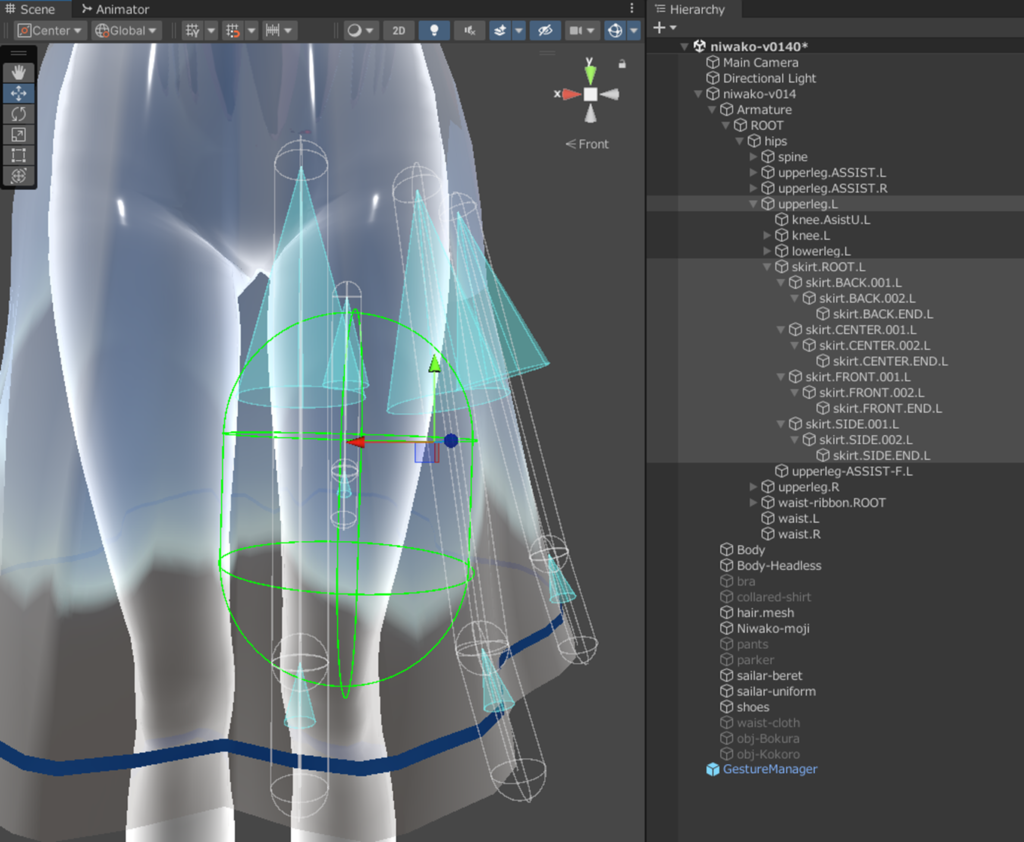Expand the spine bone node
Image resolution: width=1024 pixels, height=842 pixels.
[754, 157]
